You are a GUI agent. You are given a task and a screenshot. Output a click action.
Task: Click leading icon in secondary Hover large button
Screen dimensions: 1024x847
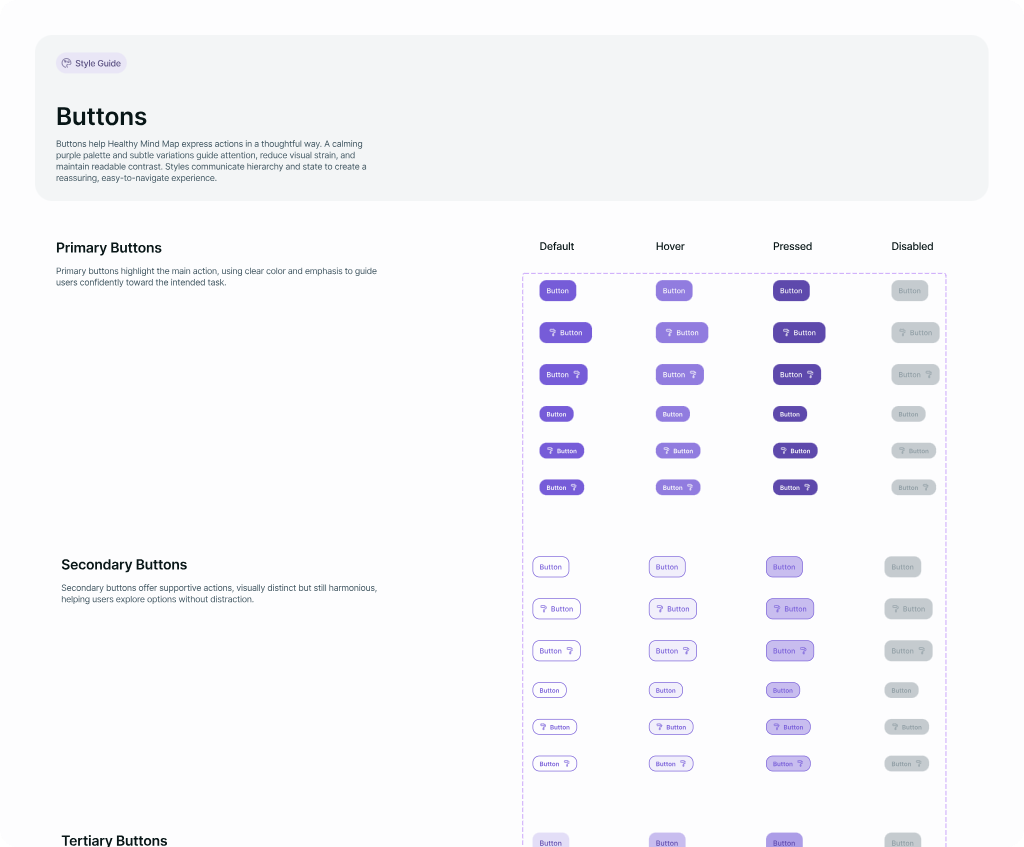(660, 609)
